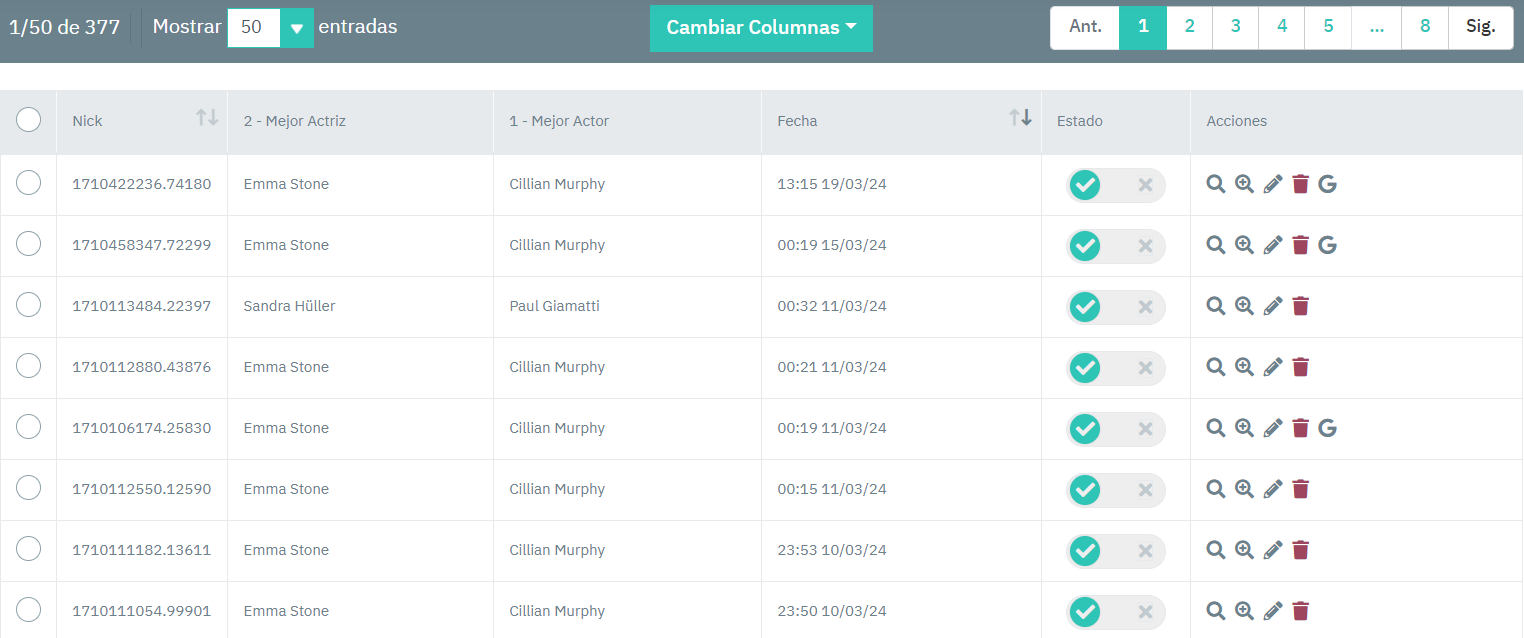This screenshot has width=1524, height=638.
Task: Edit entry 1710458347.72299 with pencil icon
Action: 1273,245
